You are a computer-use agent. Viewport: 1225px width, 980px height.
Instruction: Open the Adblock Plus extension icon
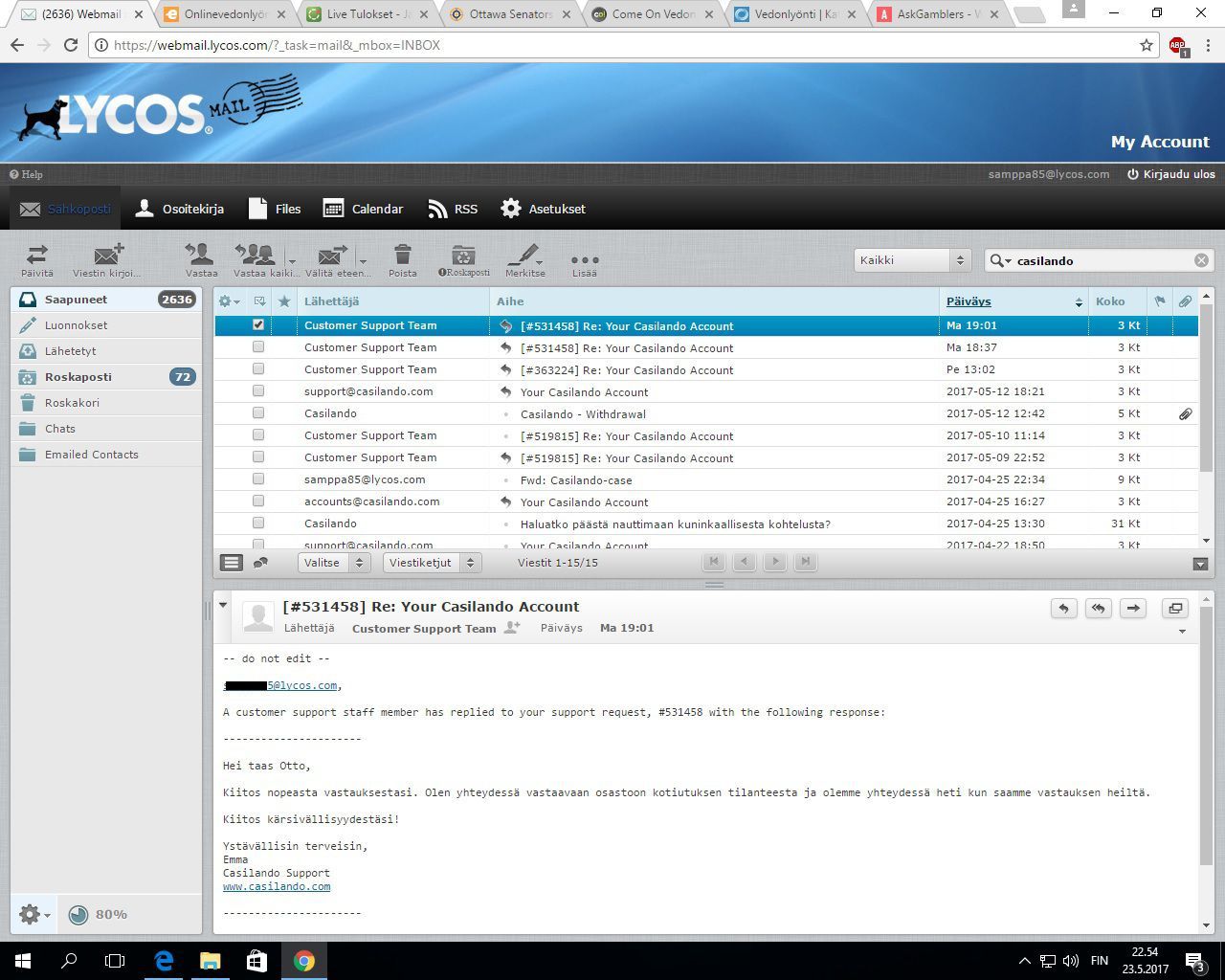(x=1178, y=46)
